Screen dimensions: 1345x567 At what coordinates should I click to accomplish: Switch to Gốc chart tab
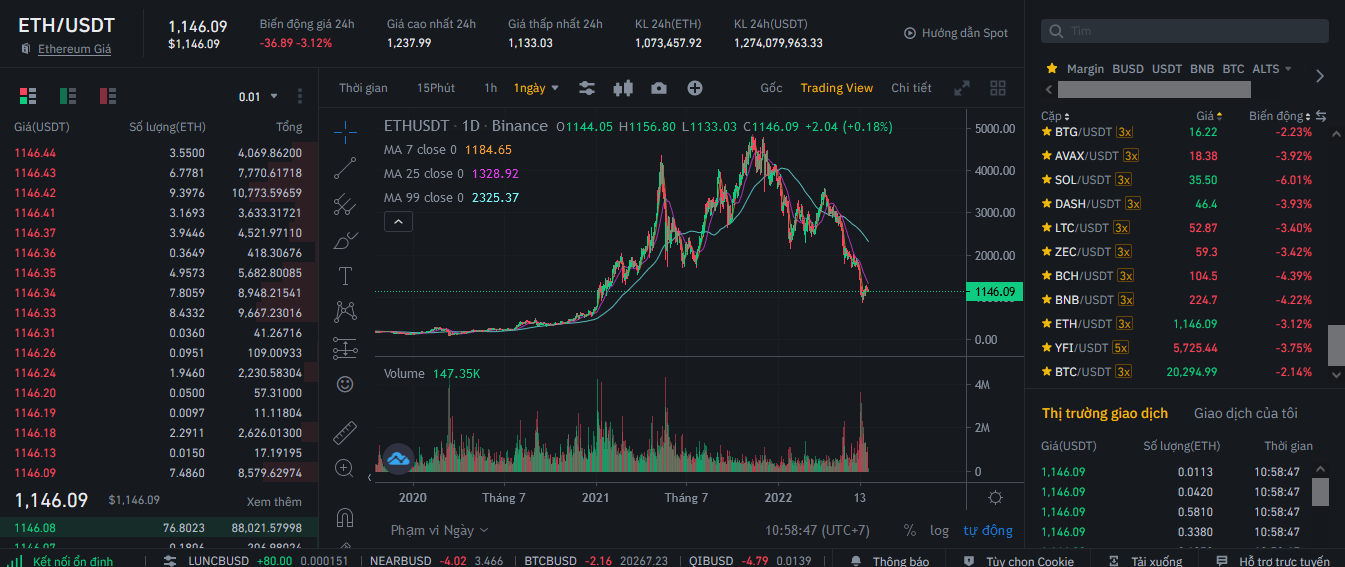(771, 88)
